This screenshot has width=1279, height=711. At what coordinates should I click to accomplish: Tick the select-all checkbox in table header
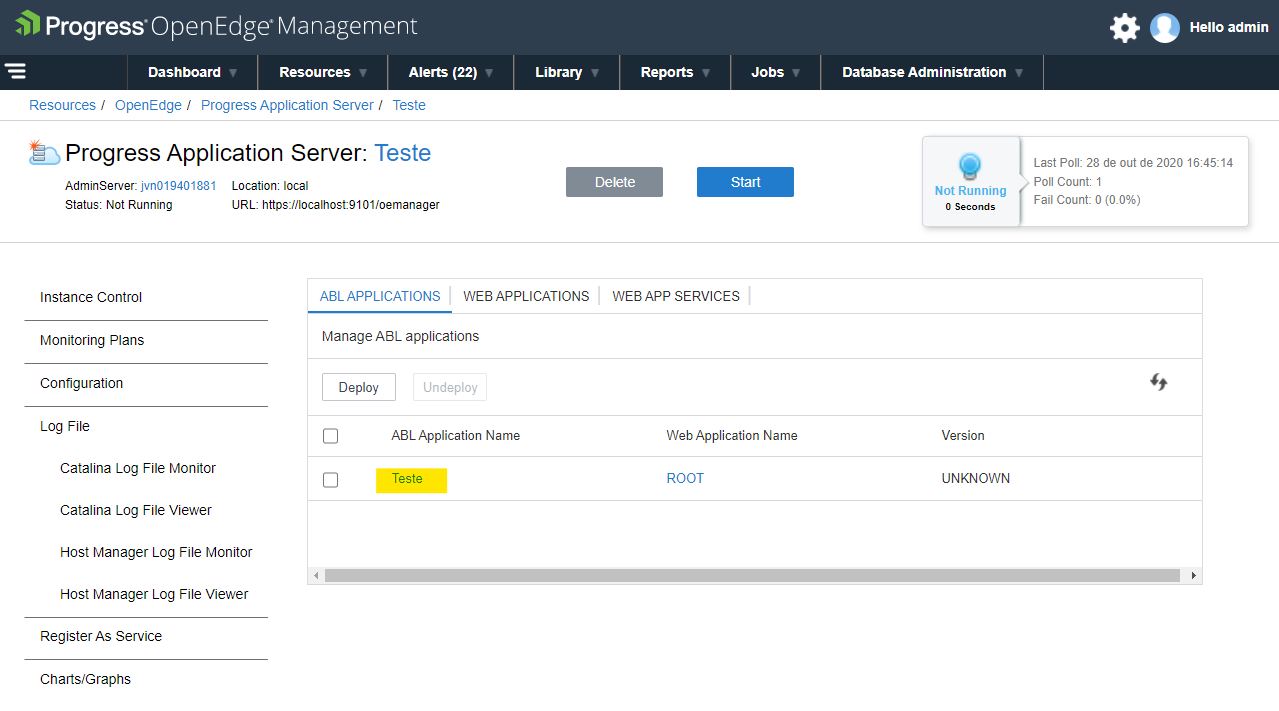point(331,436)
